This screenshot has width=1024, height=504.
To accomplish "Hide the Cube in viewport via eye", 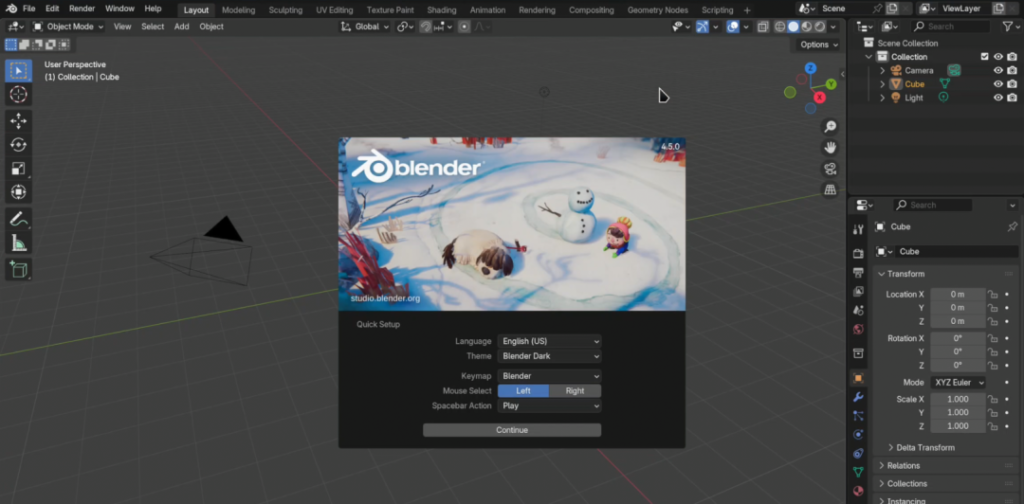I will coord(998,84).
